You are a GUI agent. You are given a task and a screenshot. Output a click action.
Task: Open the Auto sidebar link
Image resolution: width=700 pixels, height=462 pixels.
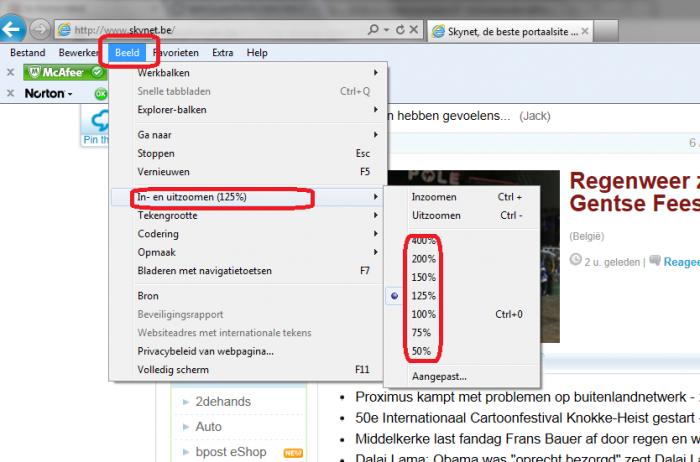[208, 427]
